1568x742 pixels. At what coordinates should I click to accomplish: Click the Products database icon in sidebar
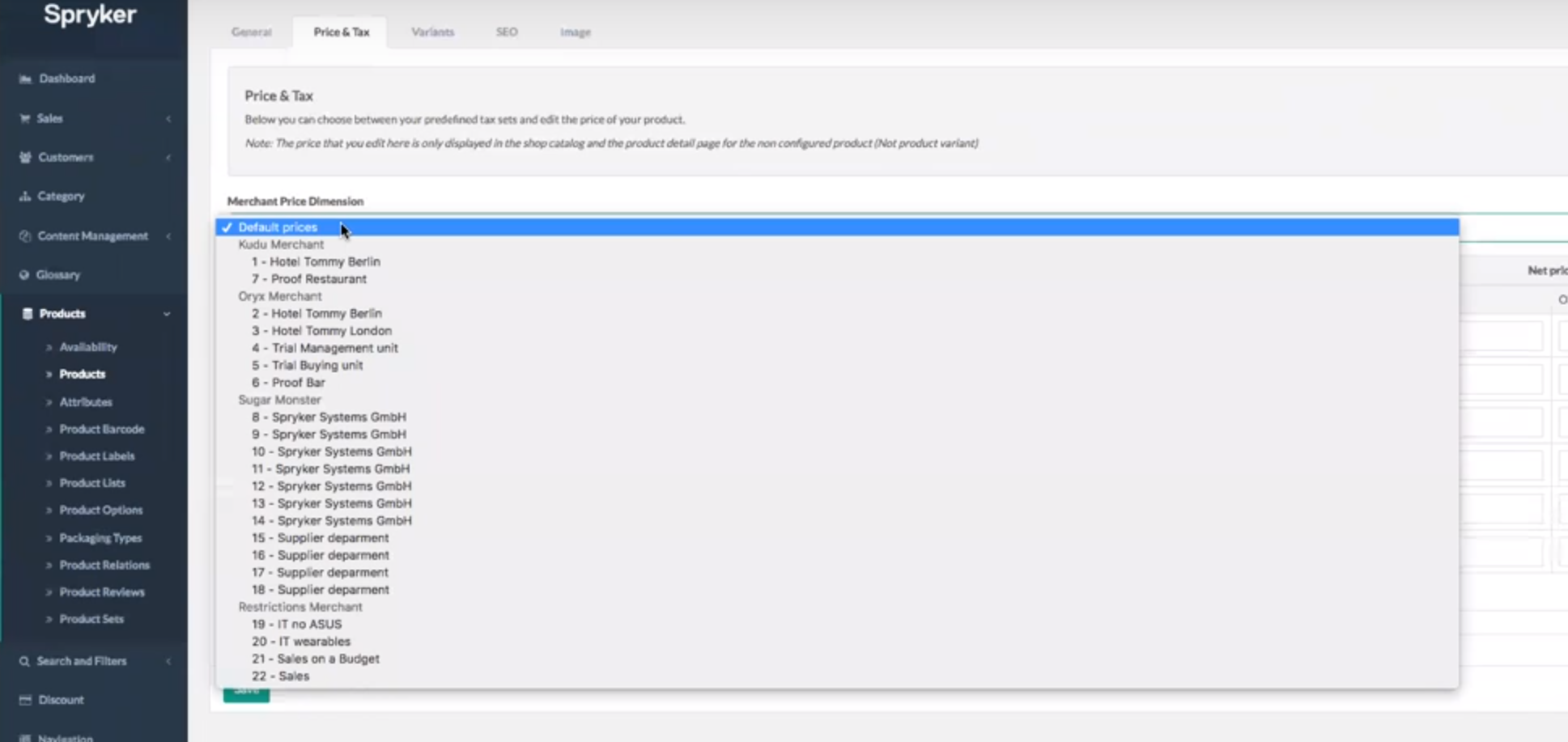pos(28,314)
